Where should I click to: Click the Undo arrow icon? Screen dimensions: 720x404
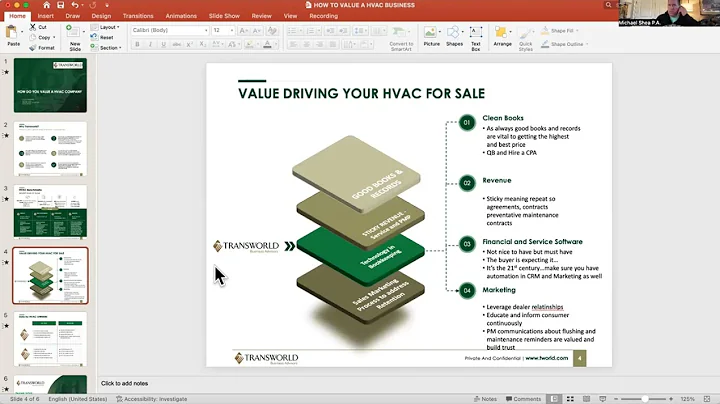(75, 5)
